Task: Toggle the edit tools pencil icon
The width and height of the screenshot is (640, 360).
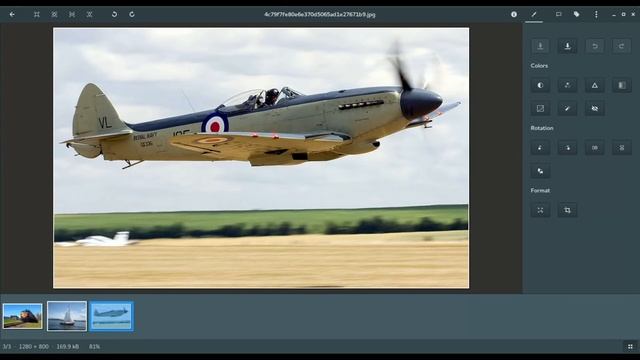Action: pyautogui.click(x=534, y=14)
